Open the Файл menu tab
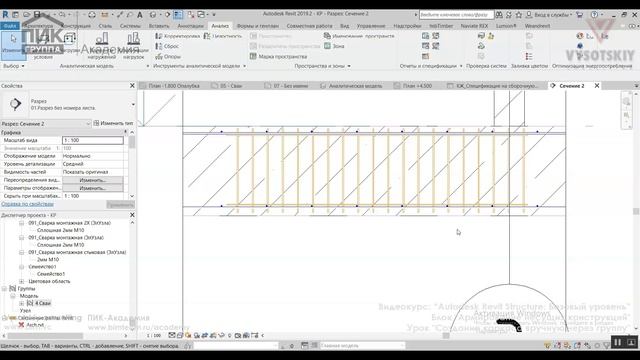 [x=10, y=26]
